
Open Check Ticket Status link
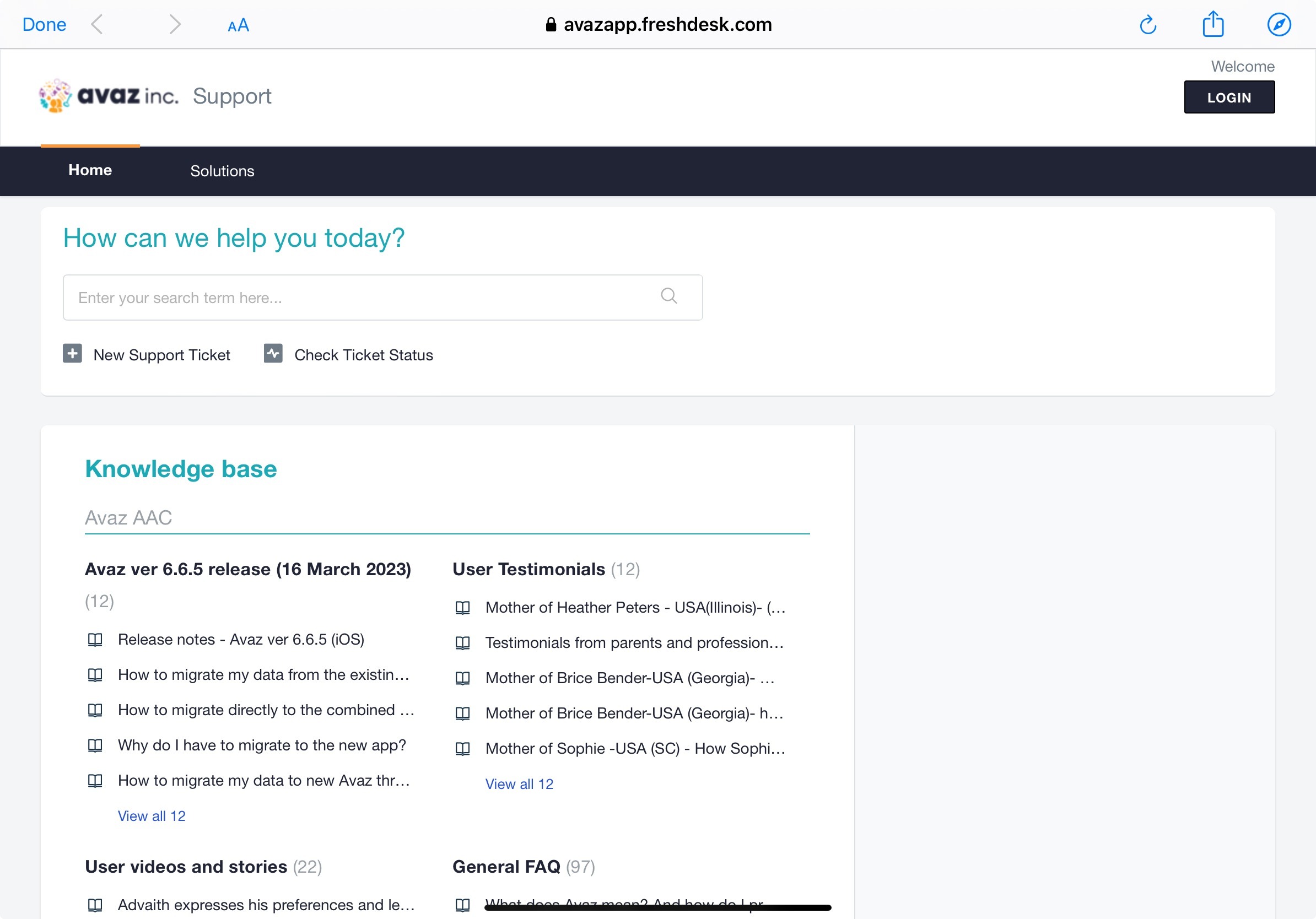point(364,355)
